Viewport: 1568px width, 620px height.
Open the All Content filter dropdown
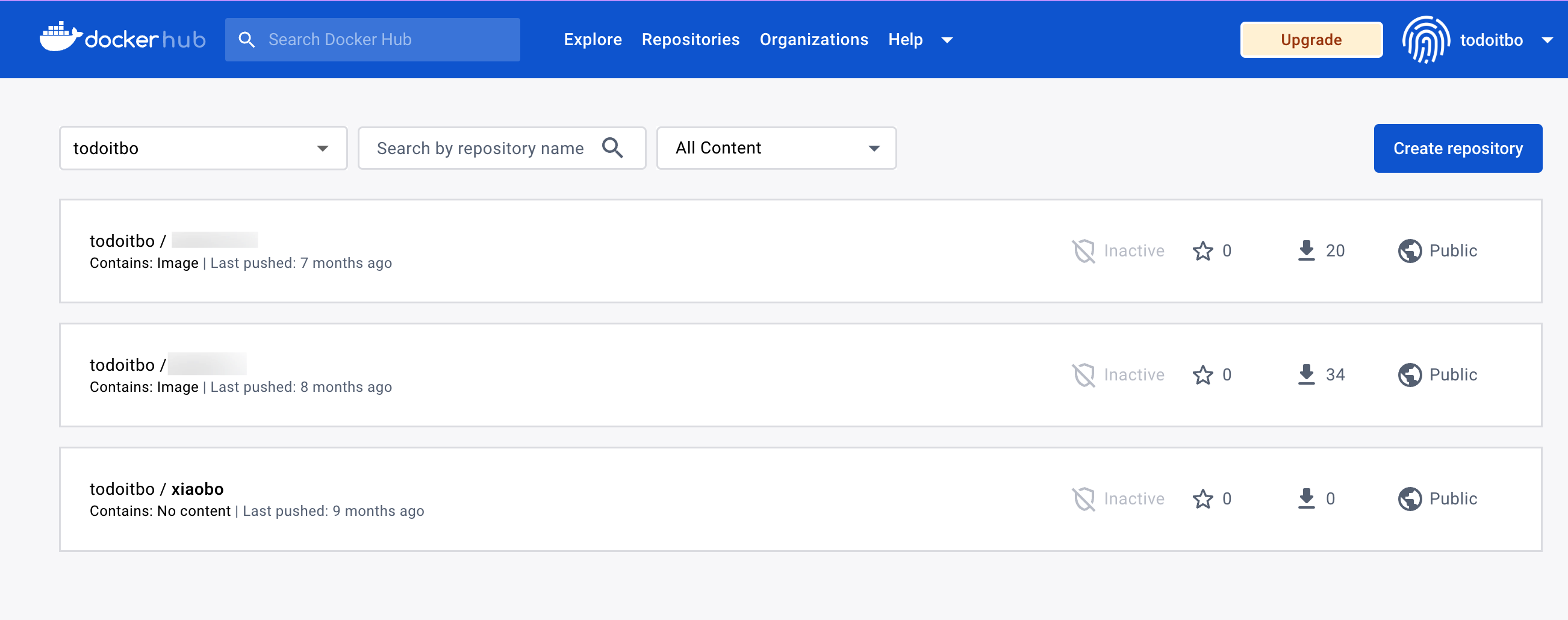[776, 148]
